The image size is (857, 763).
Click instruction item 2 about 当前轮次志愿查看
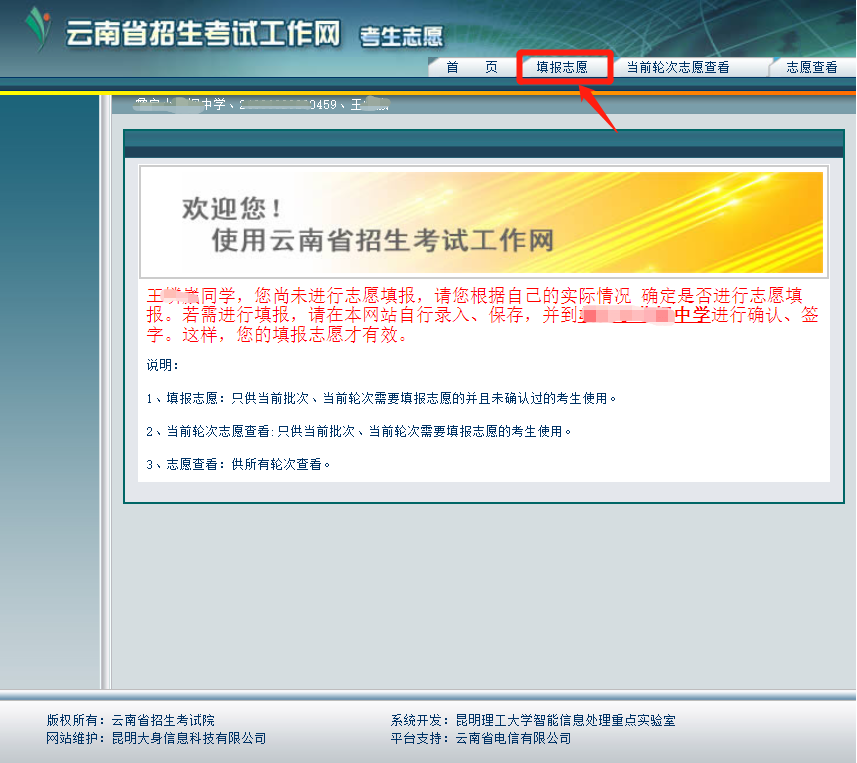click(x=359, y=431)
